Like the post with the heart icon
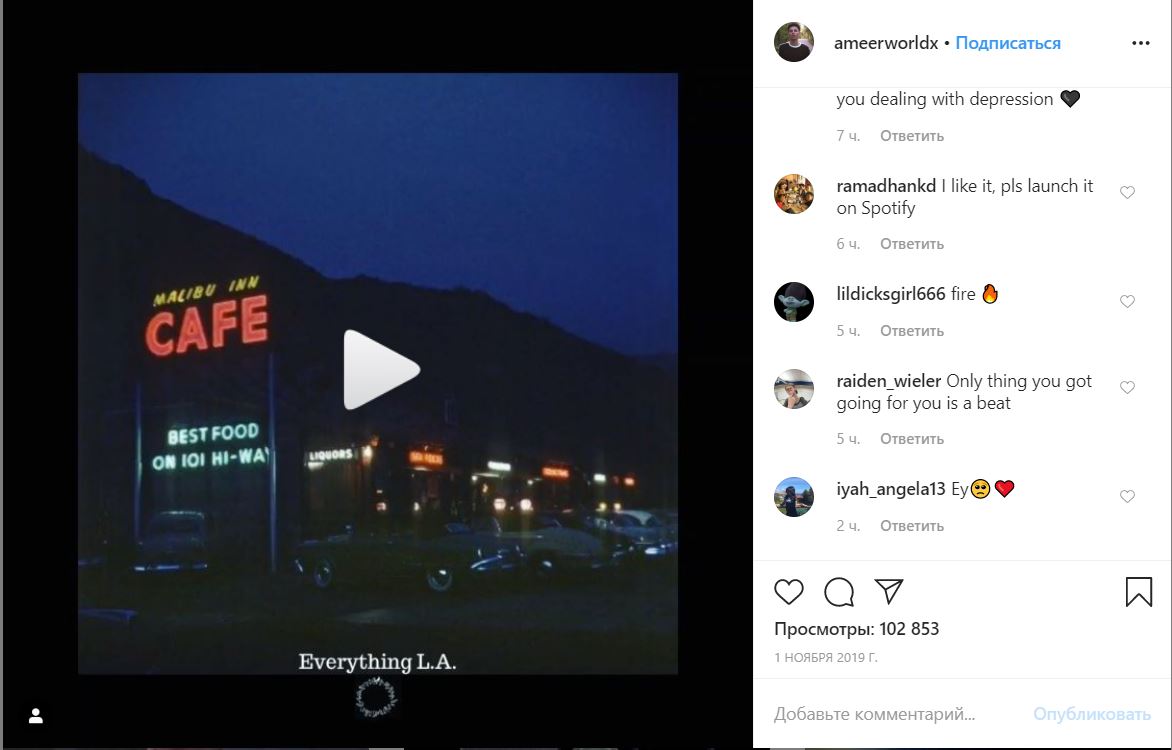Screen dimensions: 1172x750 pos(789,591)
